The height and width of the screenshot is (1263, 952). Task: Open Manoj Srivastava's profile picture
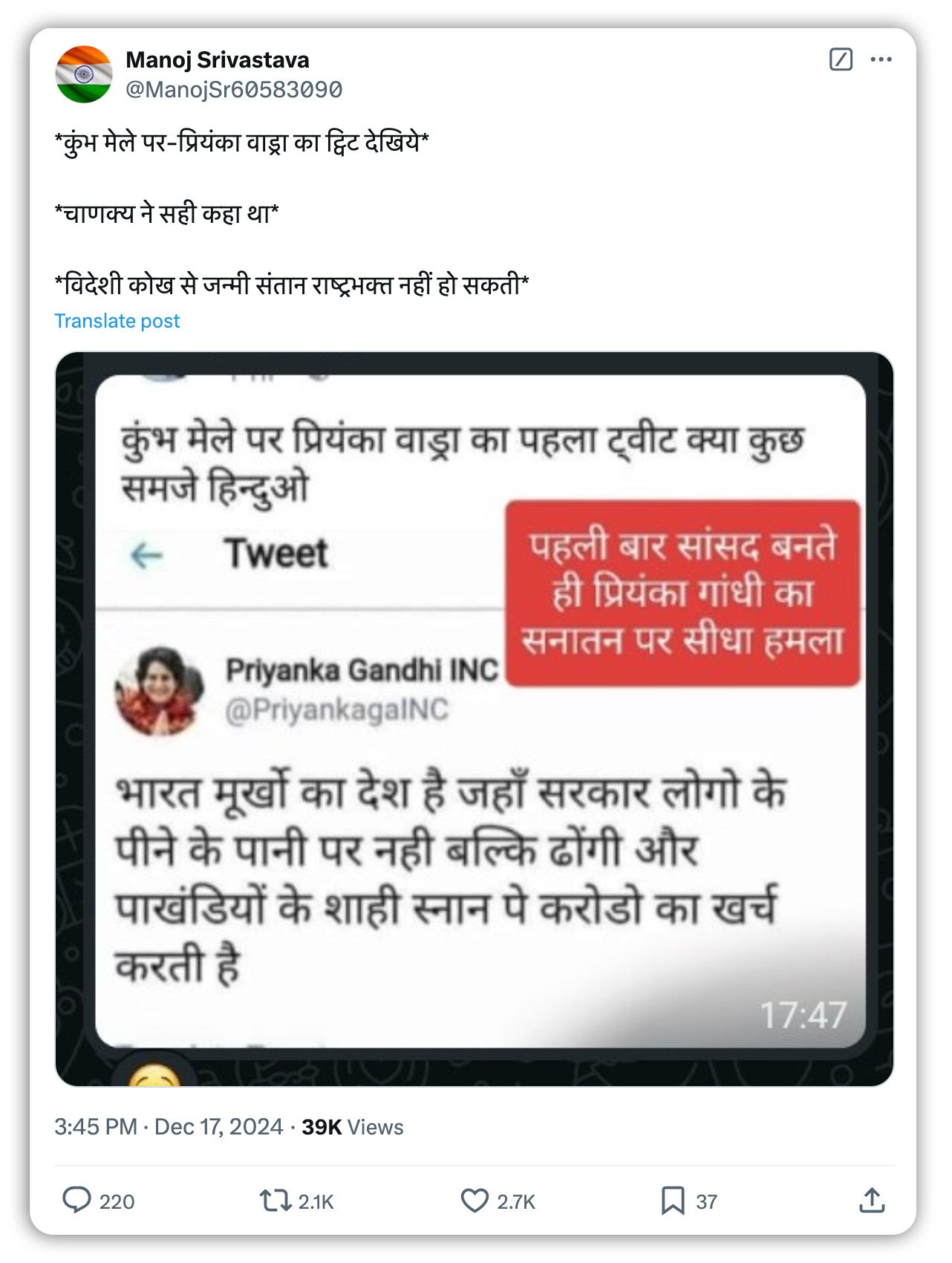pyautogui.click(x=84, y=74)
